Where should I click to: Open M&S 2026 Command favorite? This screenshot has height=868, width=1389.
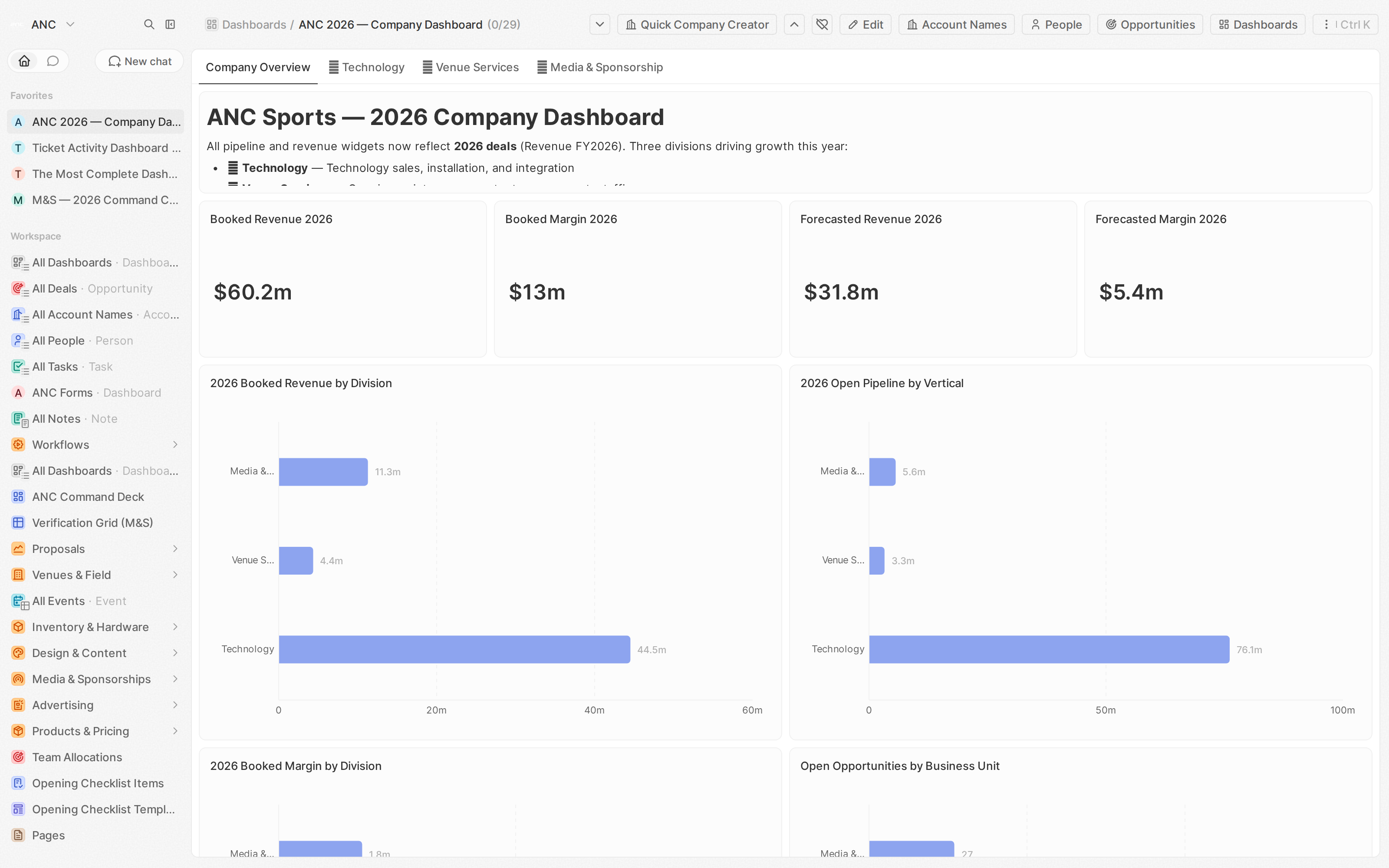[95, 200]
